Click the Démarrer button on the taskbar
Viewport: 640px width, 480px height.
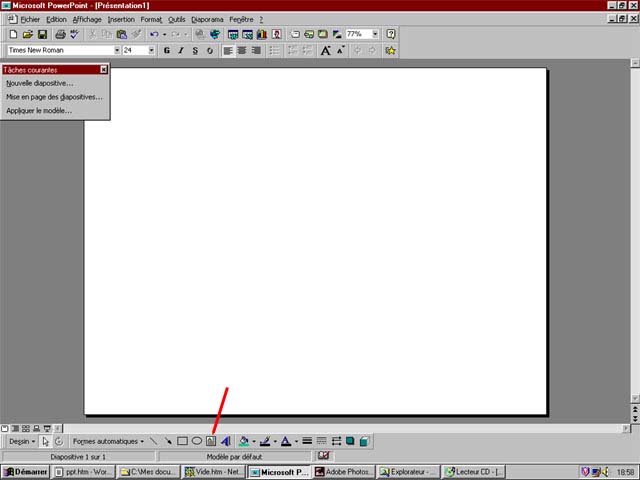[25, 472]
